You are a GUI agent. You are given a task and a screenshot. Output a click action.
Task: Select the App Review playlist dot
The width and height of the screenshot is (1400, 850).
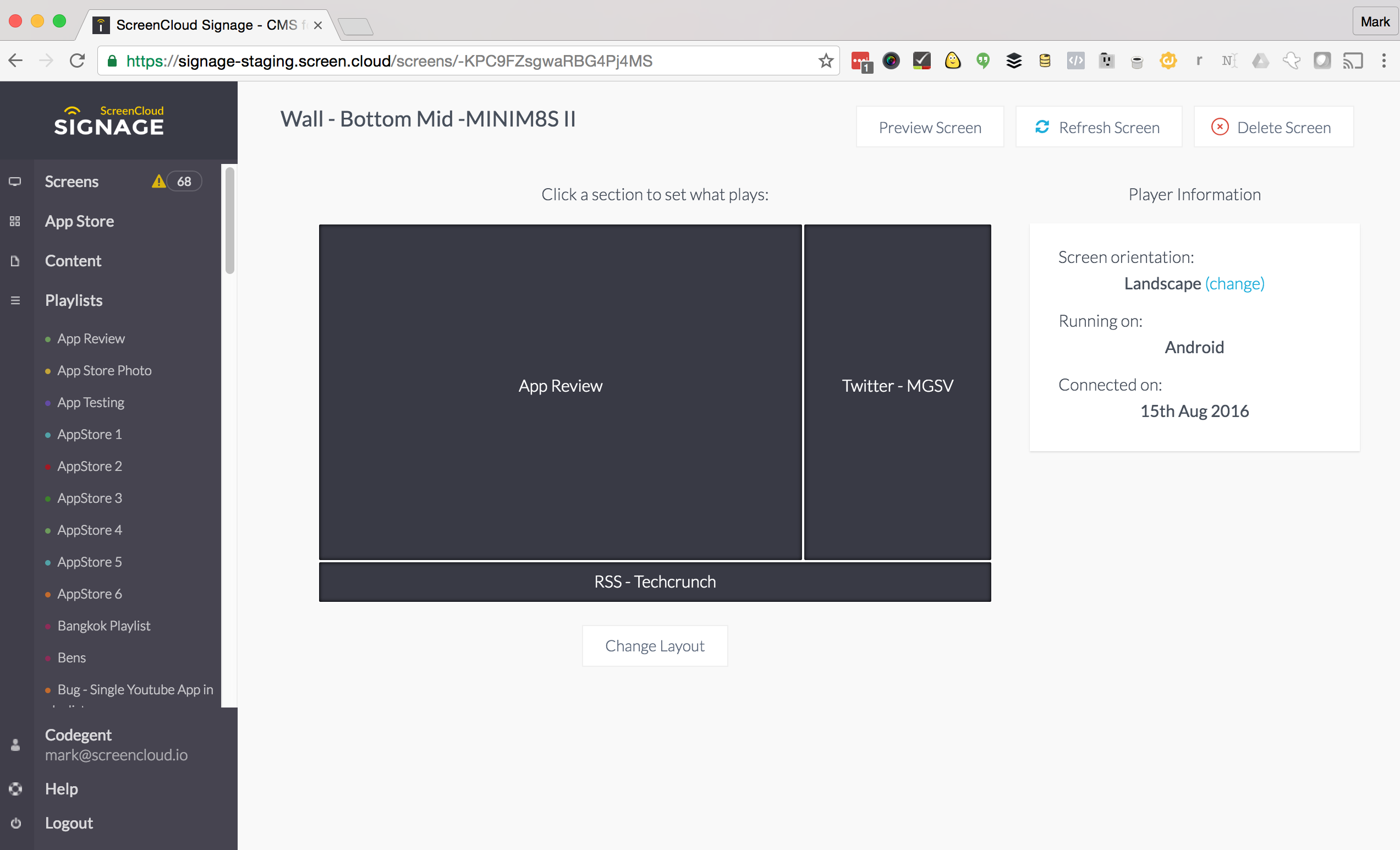[47, 339]
